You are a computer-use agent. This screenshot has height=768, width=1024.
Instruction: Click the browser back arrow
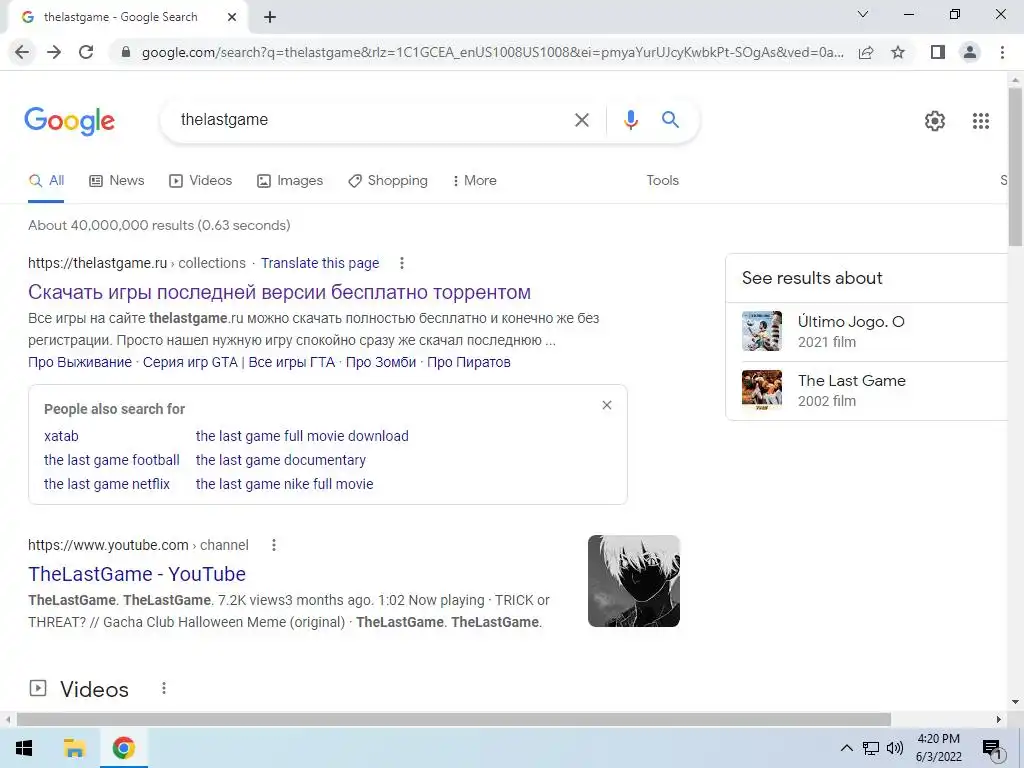point(22,52)
